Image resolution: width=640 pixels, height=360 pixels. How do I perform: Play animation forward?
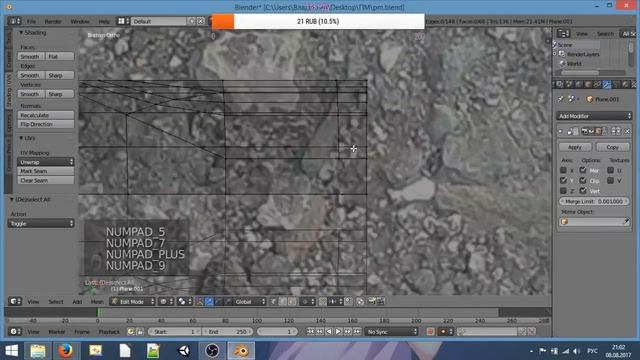(x=338, y=331)
